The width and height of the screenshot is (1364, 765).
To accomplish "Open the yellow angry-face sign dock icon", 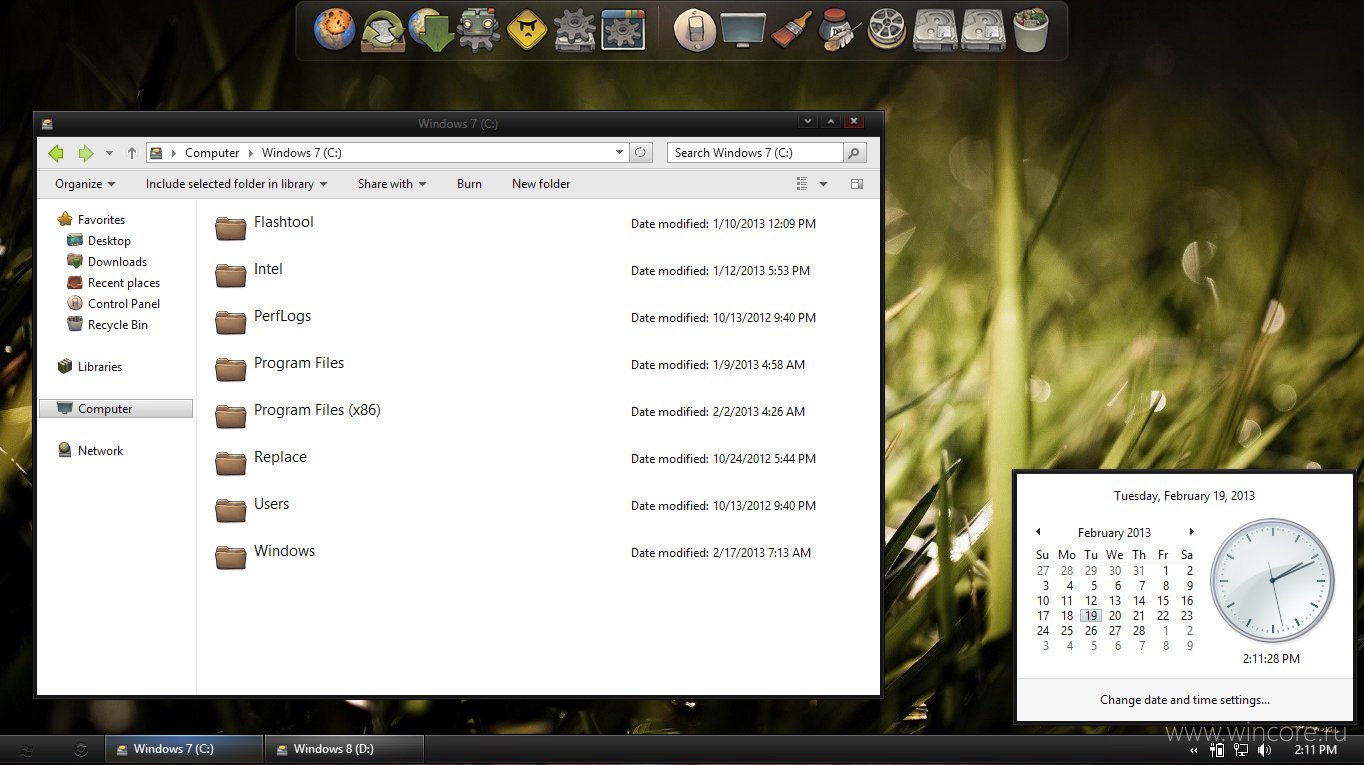I will point(527,29).
